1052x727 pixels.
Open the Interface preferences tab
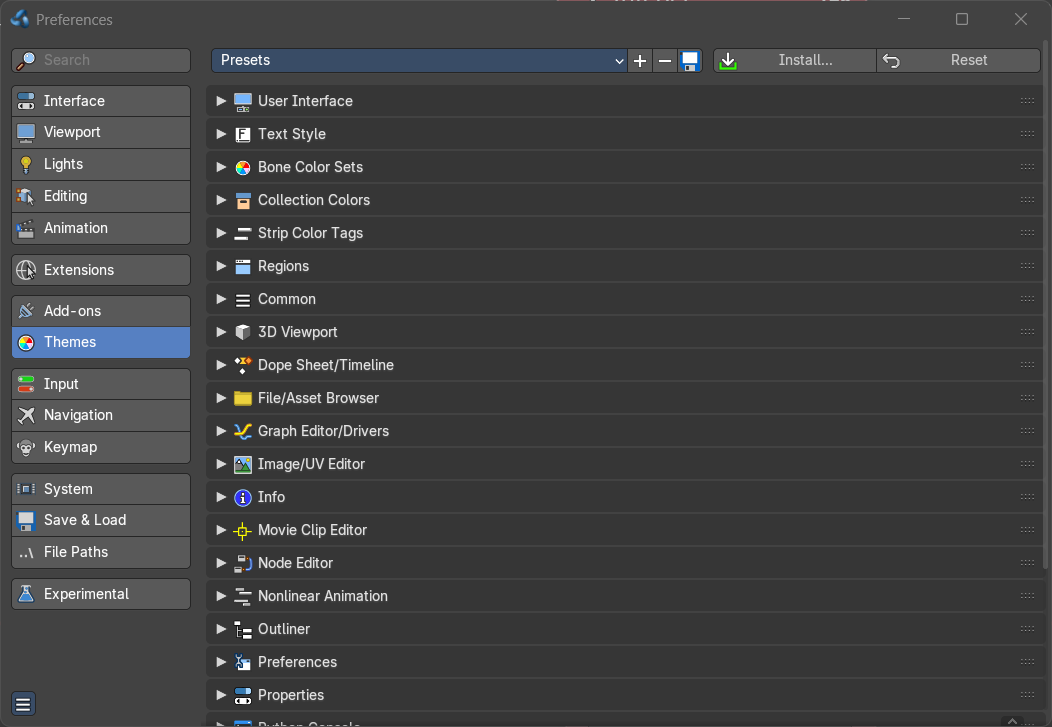point(101,101)
